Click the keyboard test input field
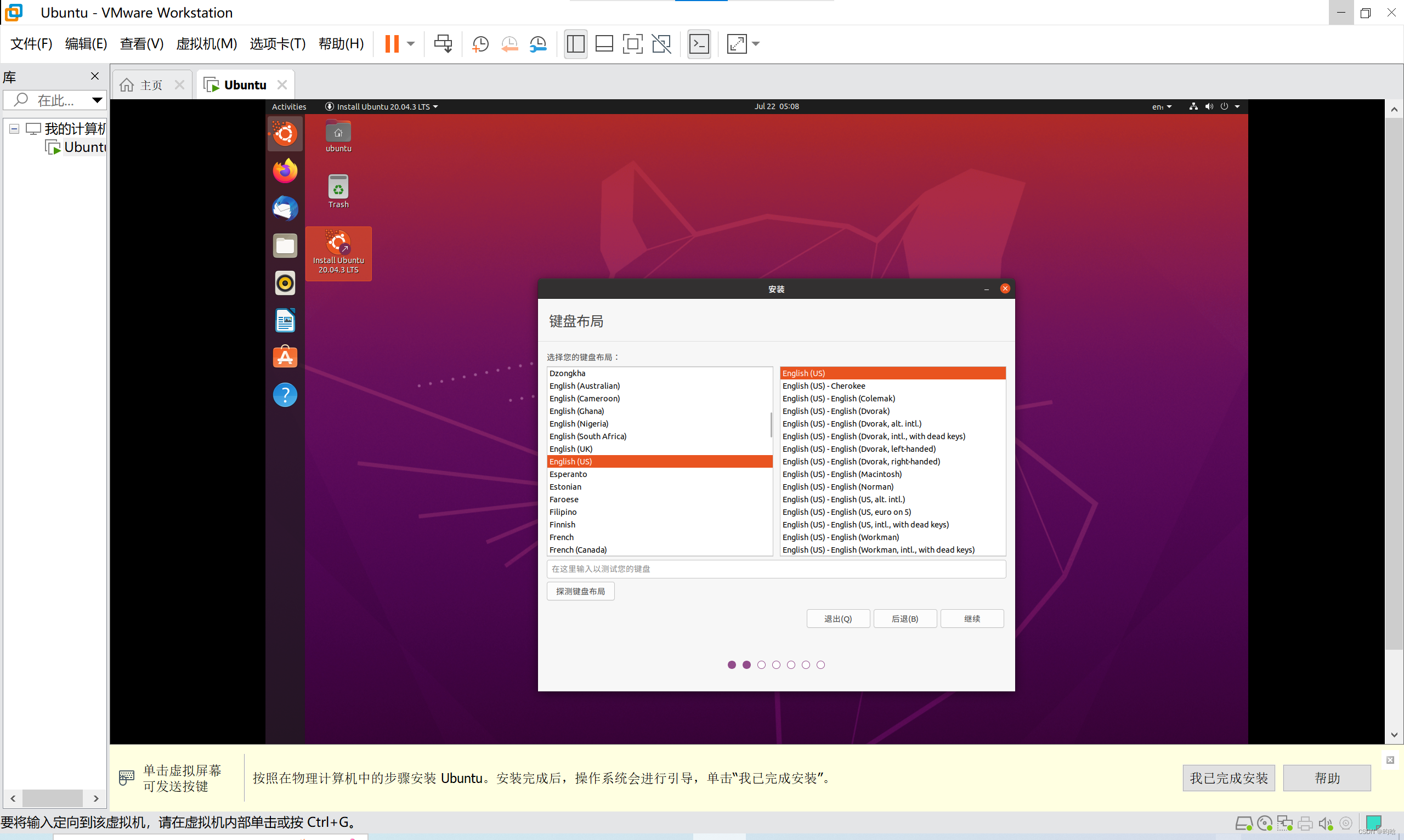This screenshot has width=1404, height=840. (x=775, y=569)
